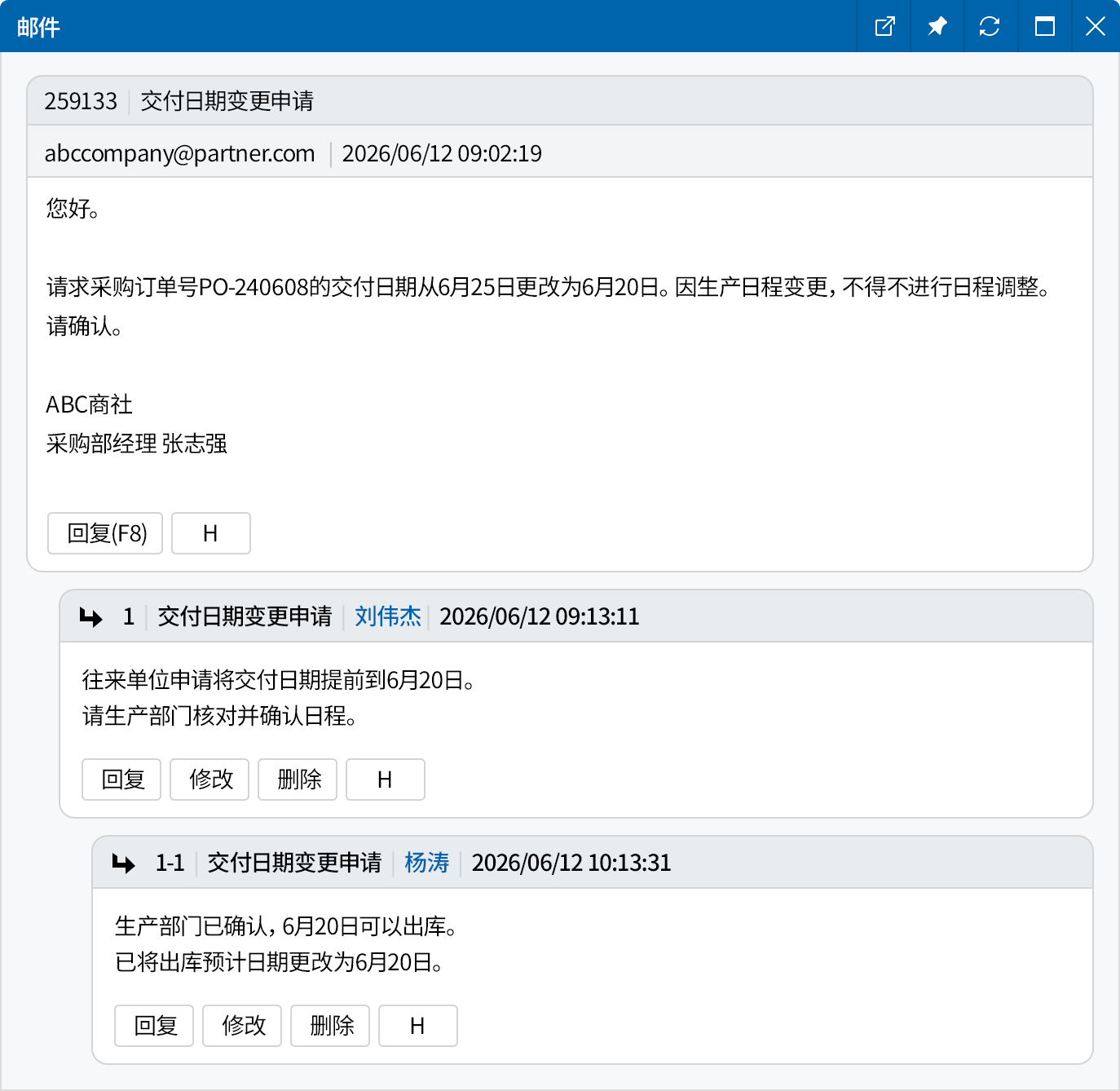Refresh the mail thread

pos(990,26)
